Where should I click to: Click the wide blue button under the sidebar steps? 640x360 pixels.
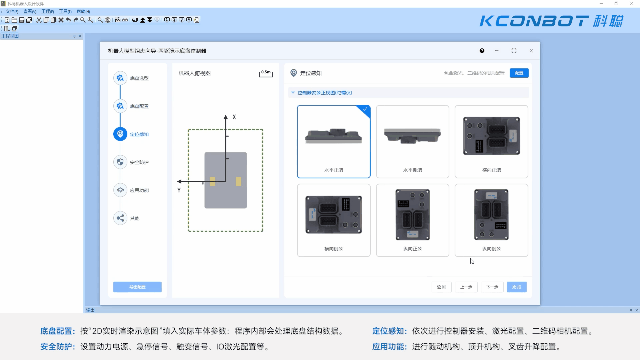(137, 287)
